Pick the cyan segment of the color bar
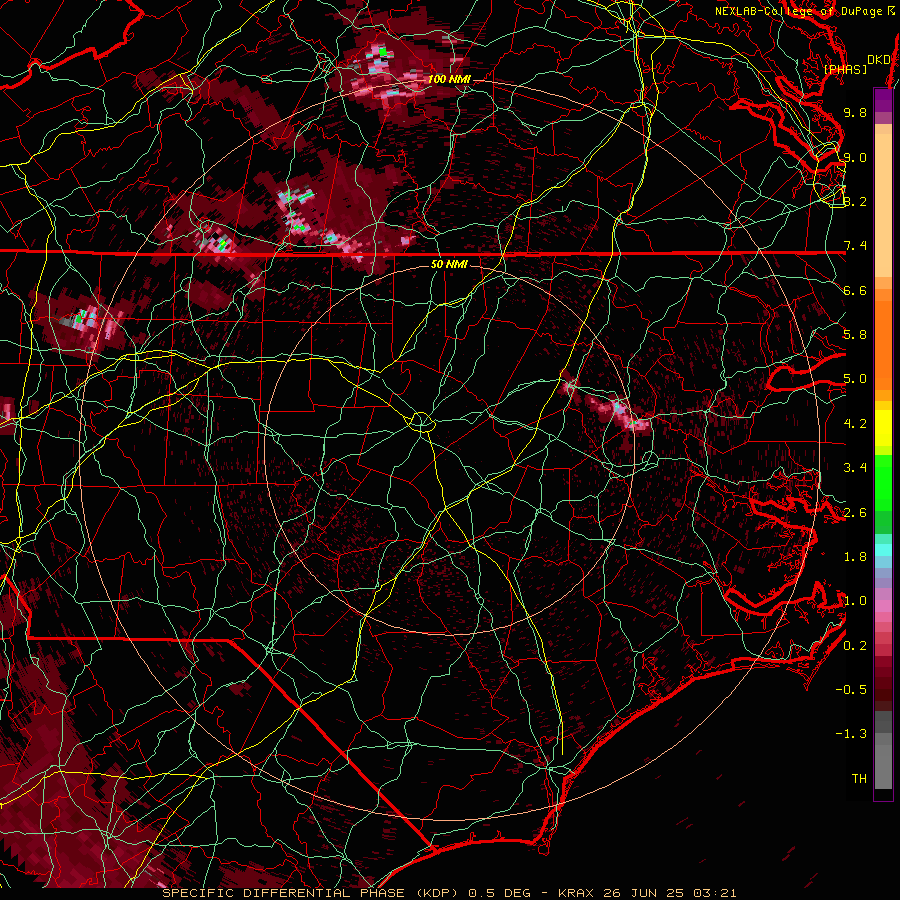Screen dimensions: 900x900 [883, 549]
